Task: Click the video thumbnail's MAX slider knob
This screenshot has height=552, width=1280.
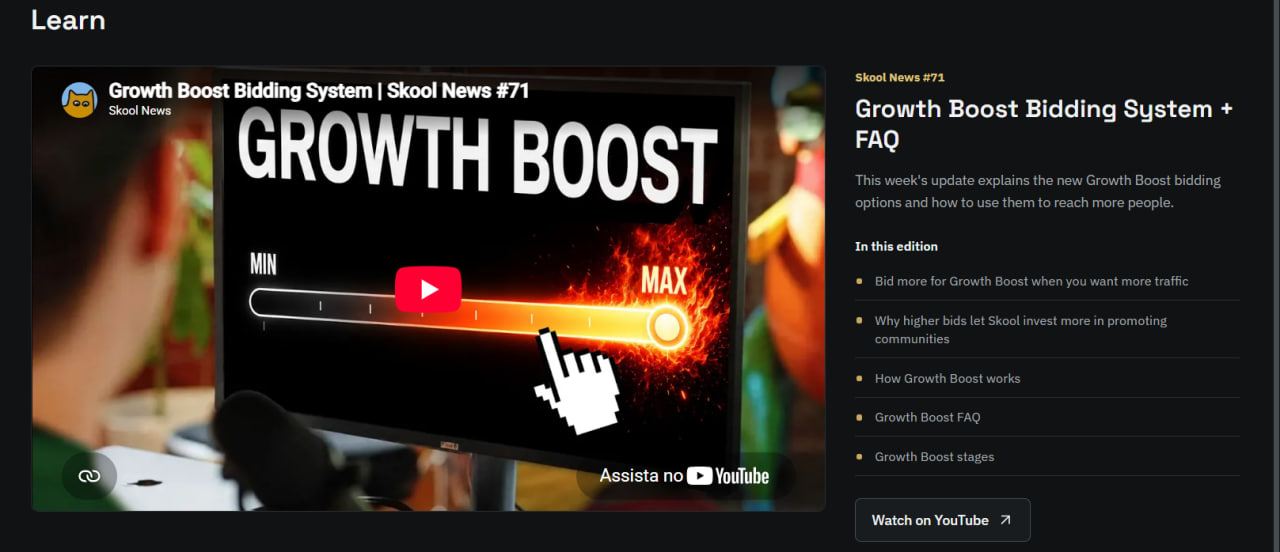Action: 665,326
